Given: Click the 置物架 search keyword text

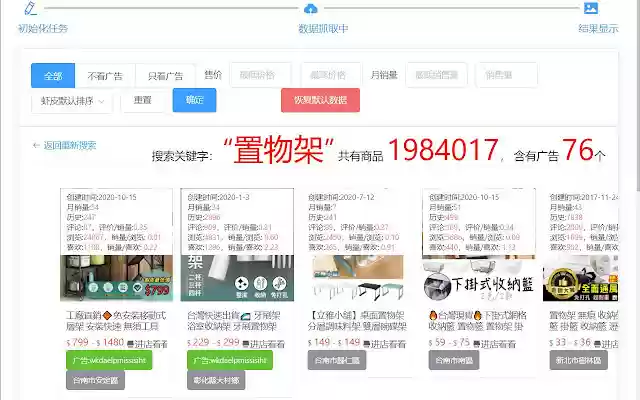Looking at the screenshot, I should (279, 150).
